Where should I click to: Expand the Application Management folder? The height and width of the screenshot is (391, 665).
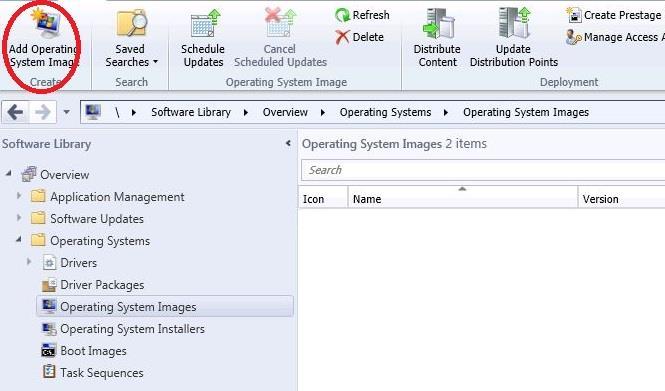click(19, 196)
